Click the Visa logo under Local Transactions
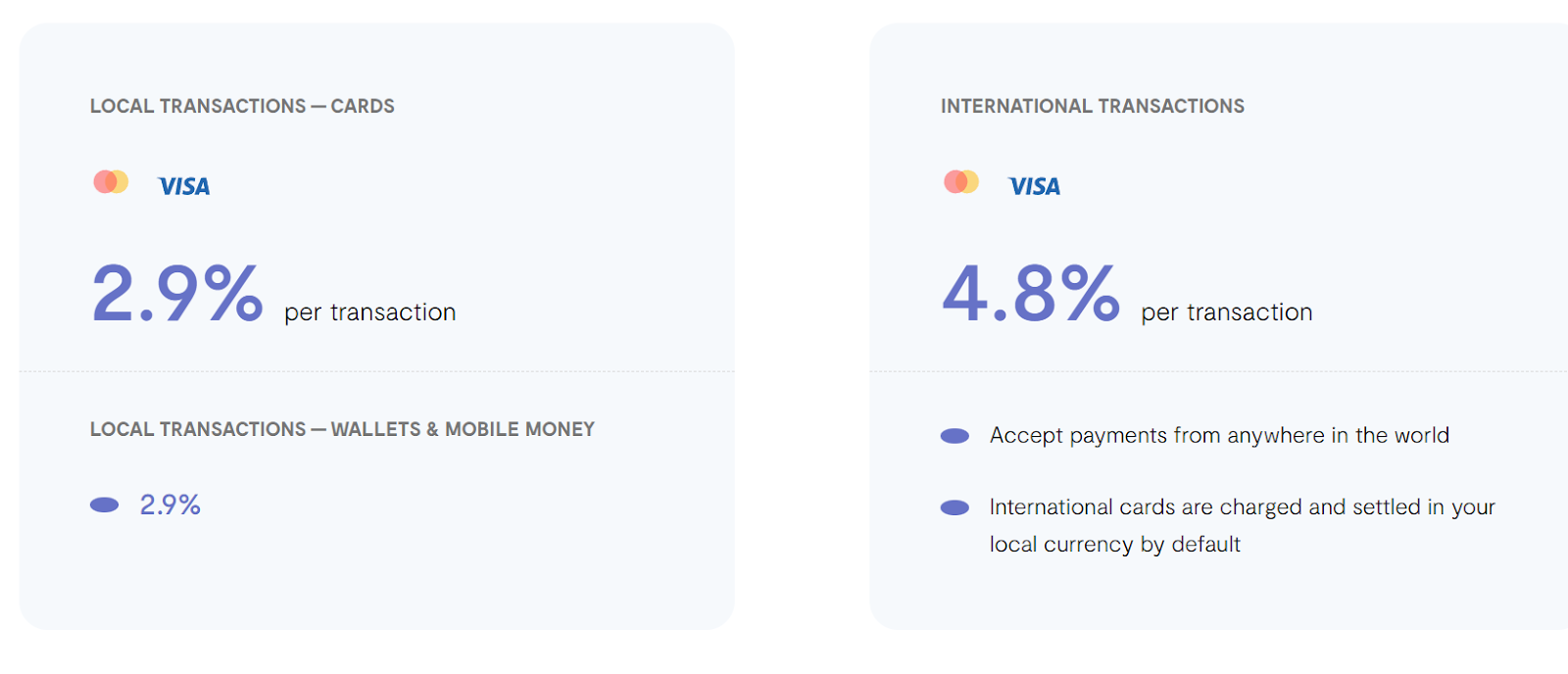 [184, 186]
